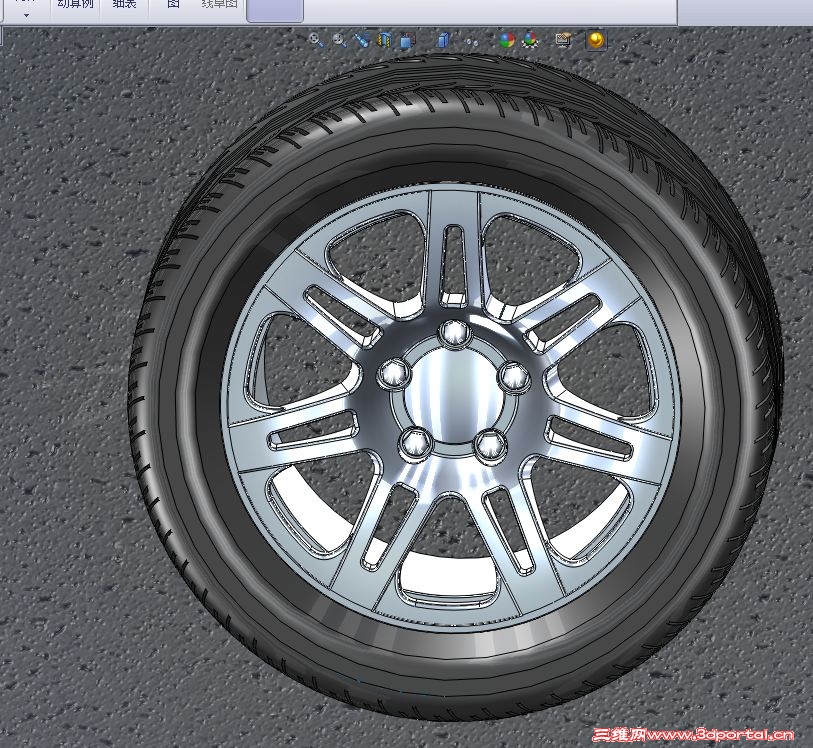Toggle the Section View tool
Viewport: 813px width, 748px height.
(x=384, y=40)
